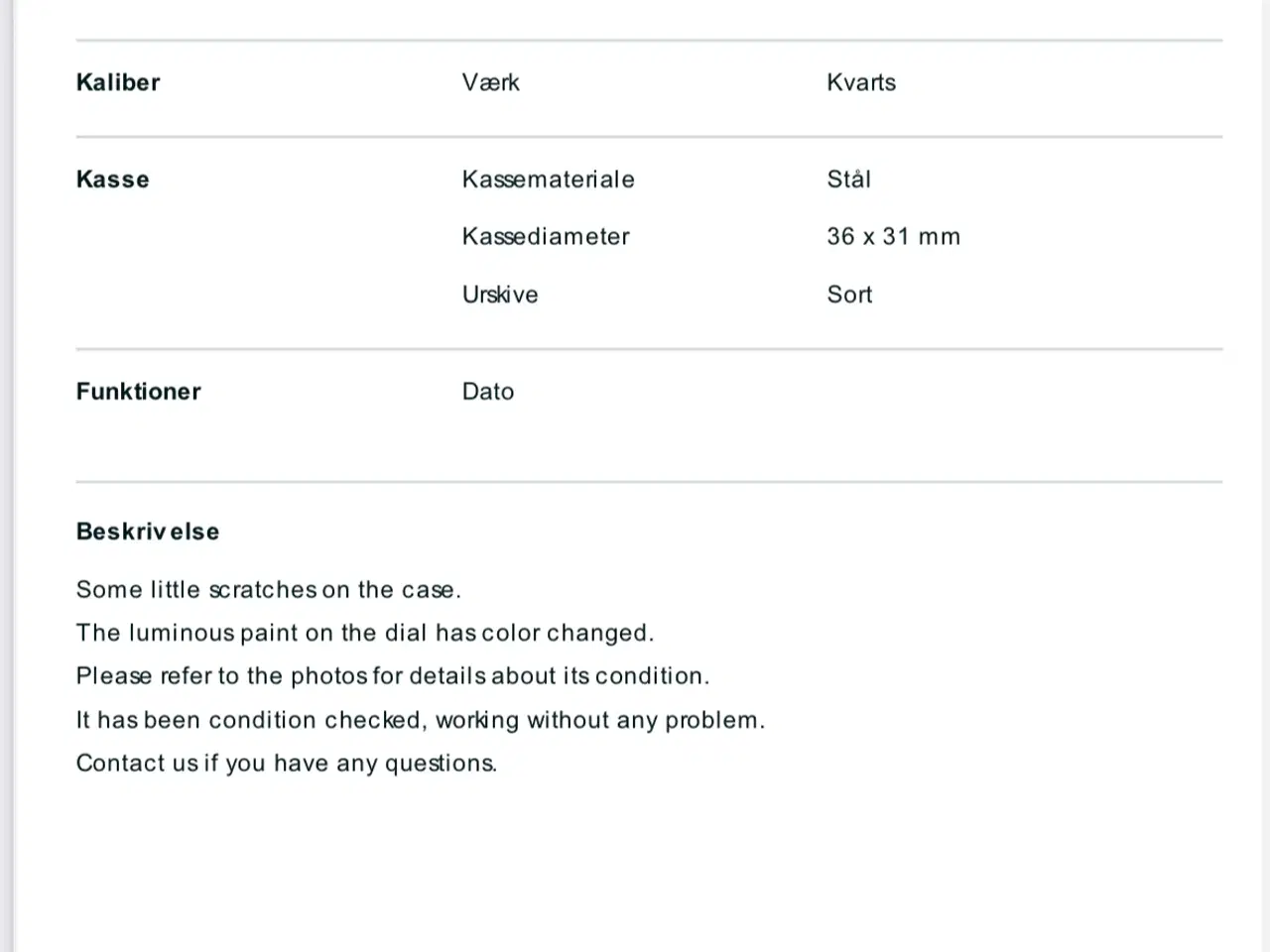This screenshot has width=1270, height=952.
Task: Click the 'Contact us' sentence
Action: tap(287, 764)
